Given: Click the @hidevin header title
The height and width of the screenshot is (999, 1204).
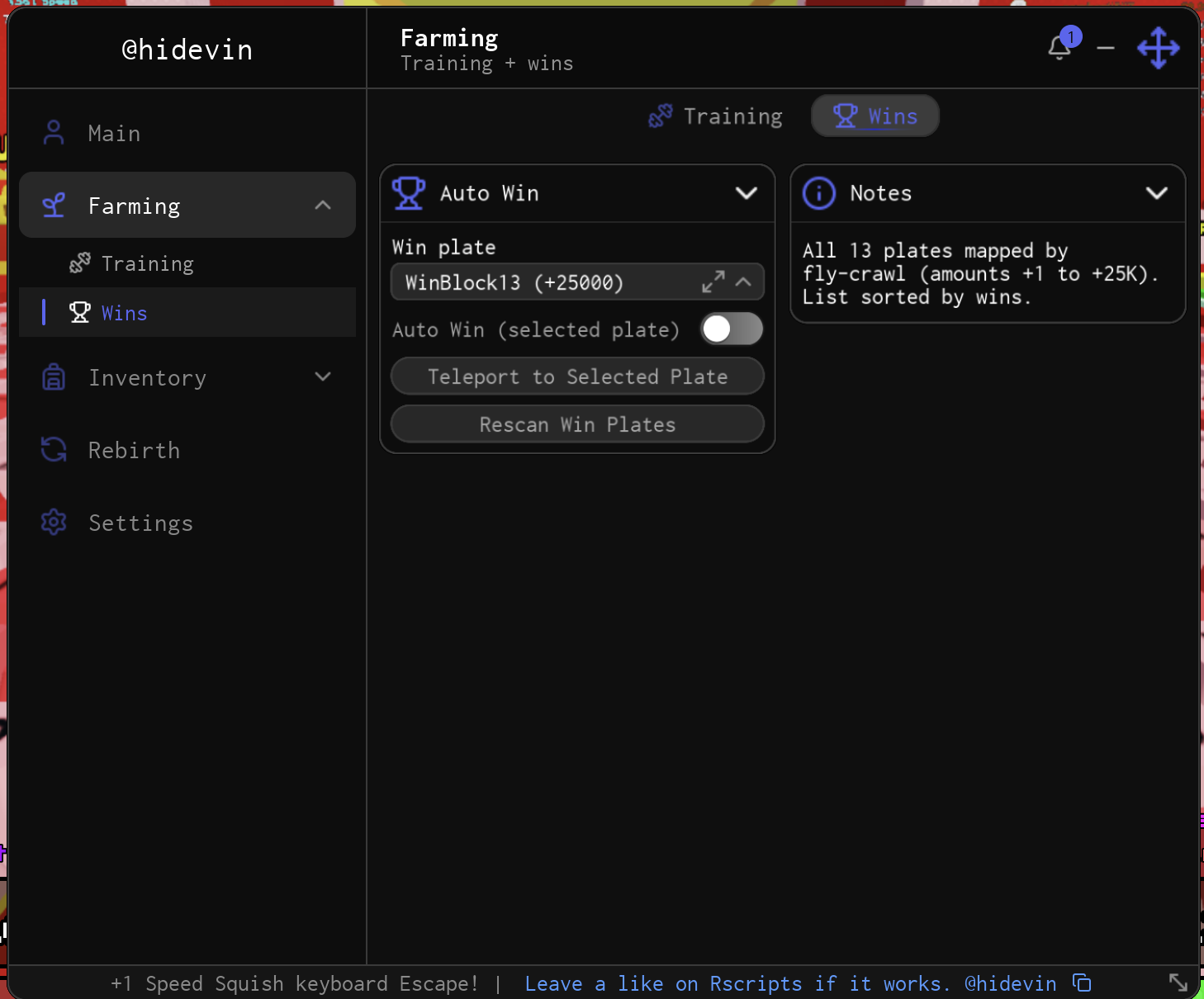Looking at the screenshot, I should pos(187,50).
